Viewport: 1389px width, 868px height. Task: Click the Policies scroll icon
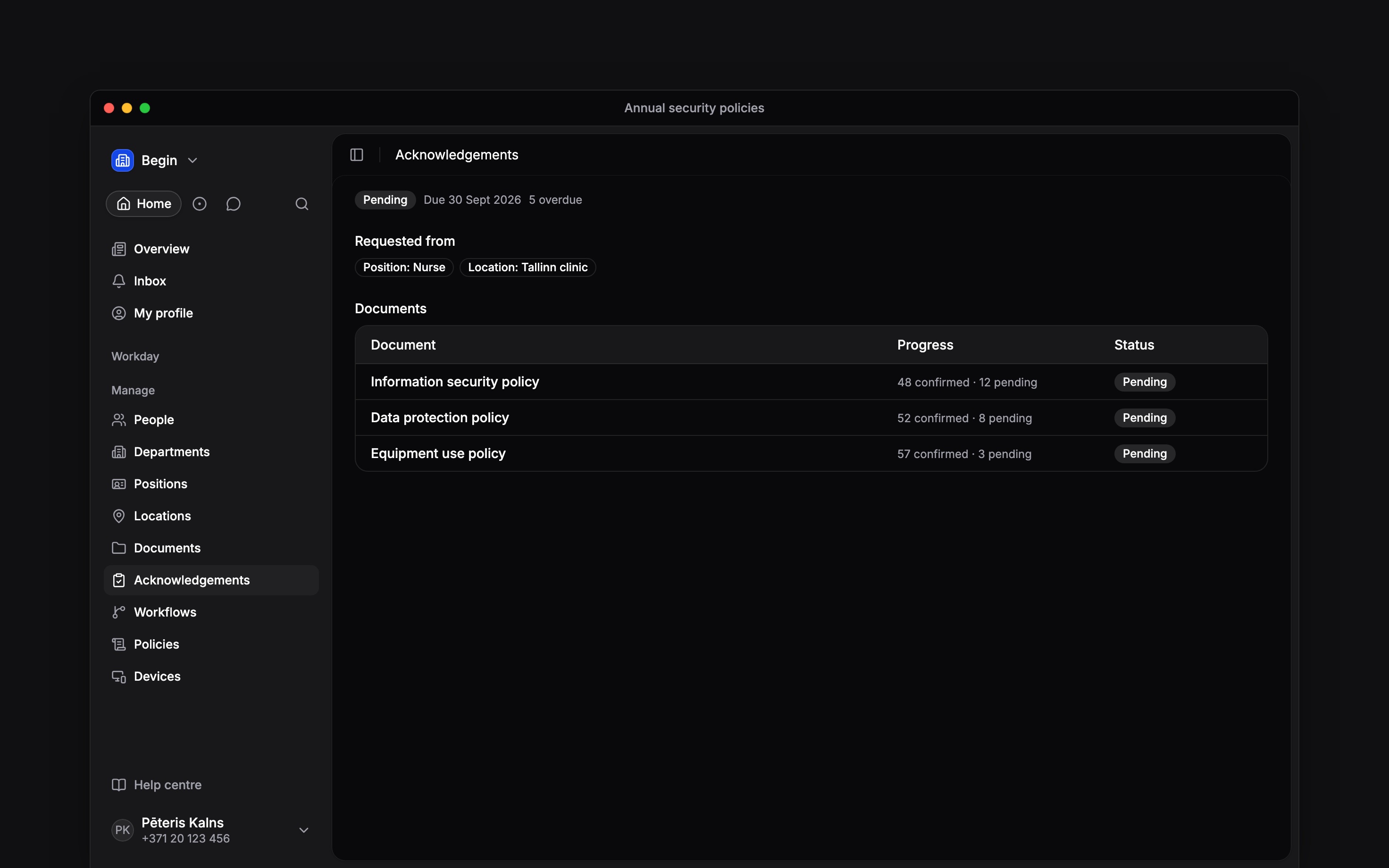click(119, 645)
